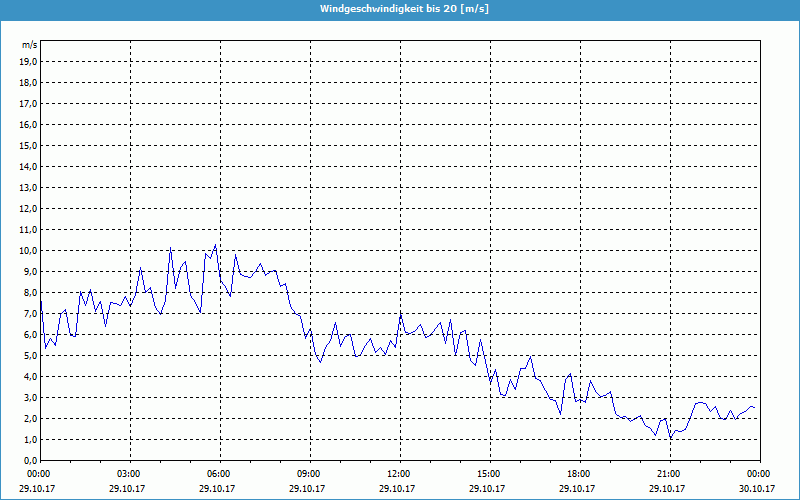The width and height of the screenshot is (800, 500).
Task: Click the 18:00 time axis label
Action: tap(579, 473)
